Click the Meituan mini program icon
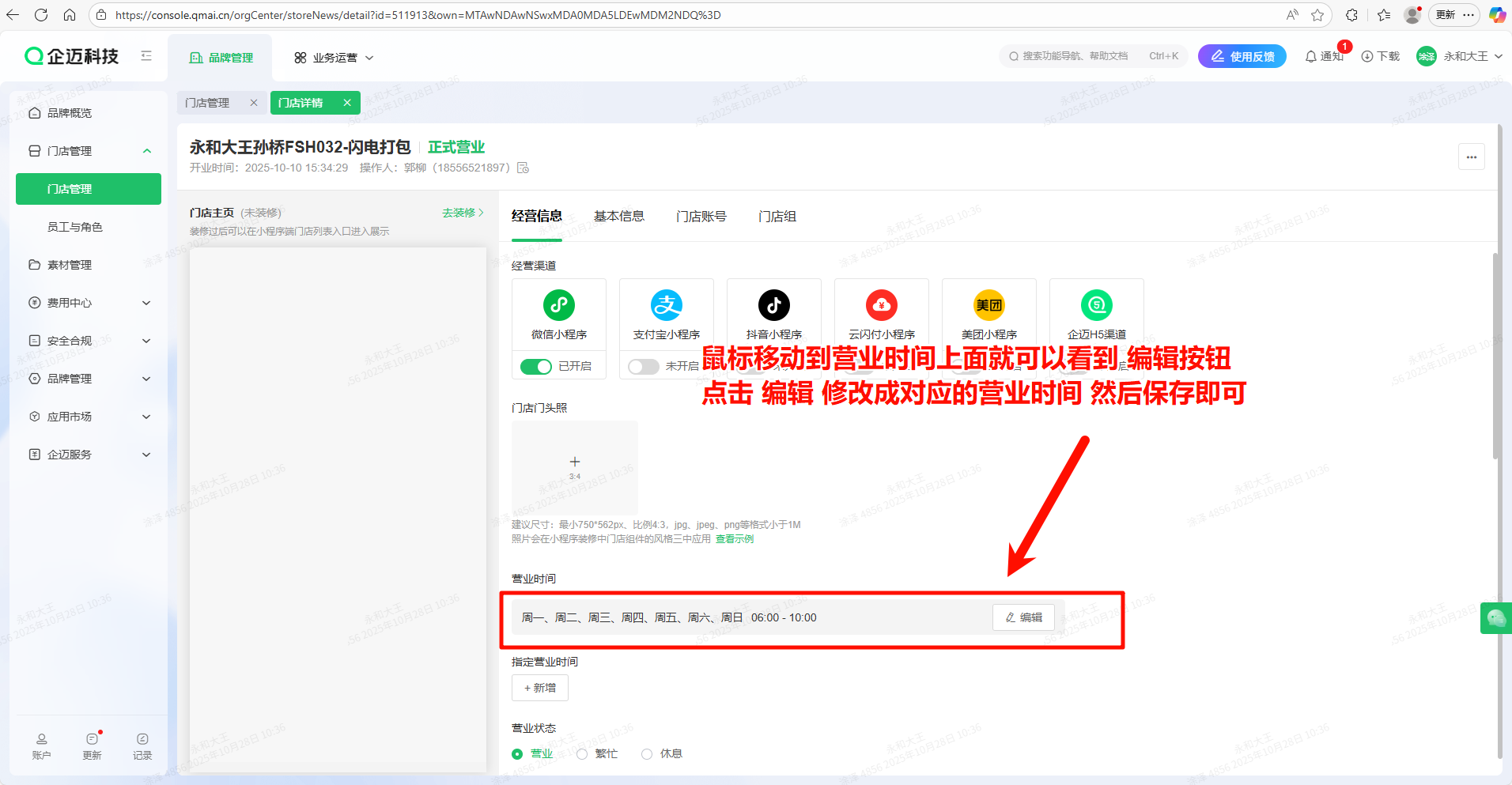This screenshot has width=1512, height=785. (x=988, y=305)
